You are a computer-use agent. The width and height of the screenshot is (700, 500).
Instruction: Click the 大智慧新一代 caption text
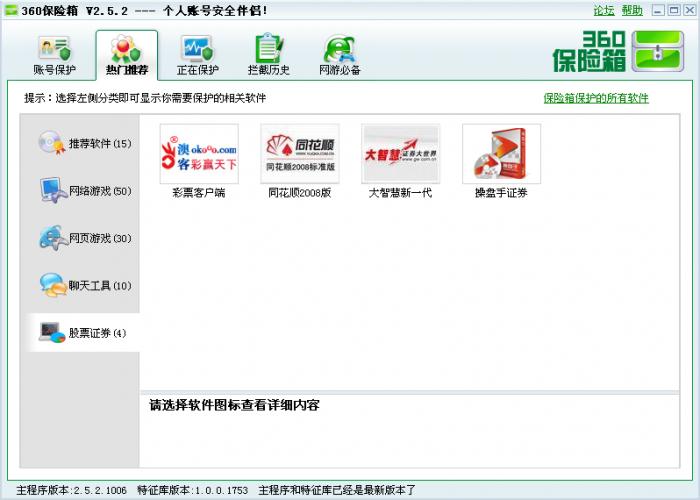pyautogui.click(x=400, y=193)
